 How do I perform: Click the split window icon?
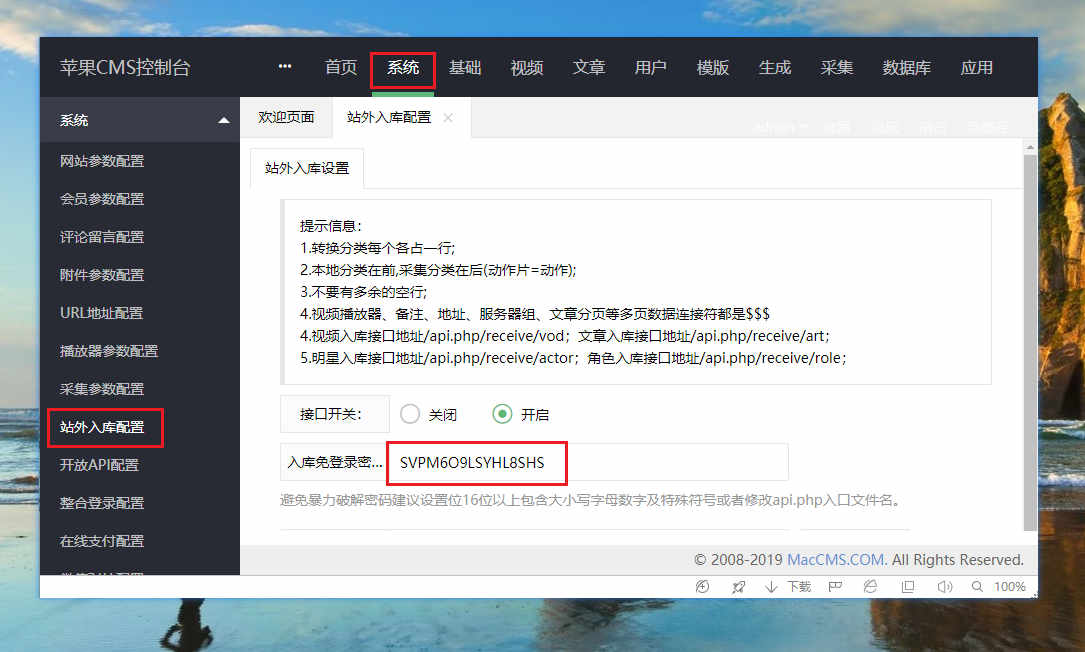tap(908, 587)
